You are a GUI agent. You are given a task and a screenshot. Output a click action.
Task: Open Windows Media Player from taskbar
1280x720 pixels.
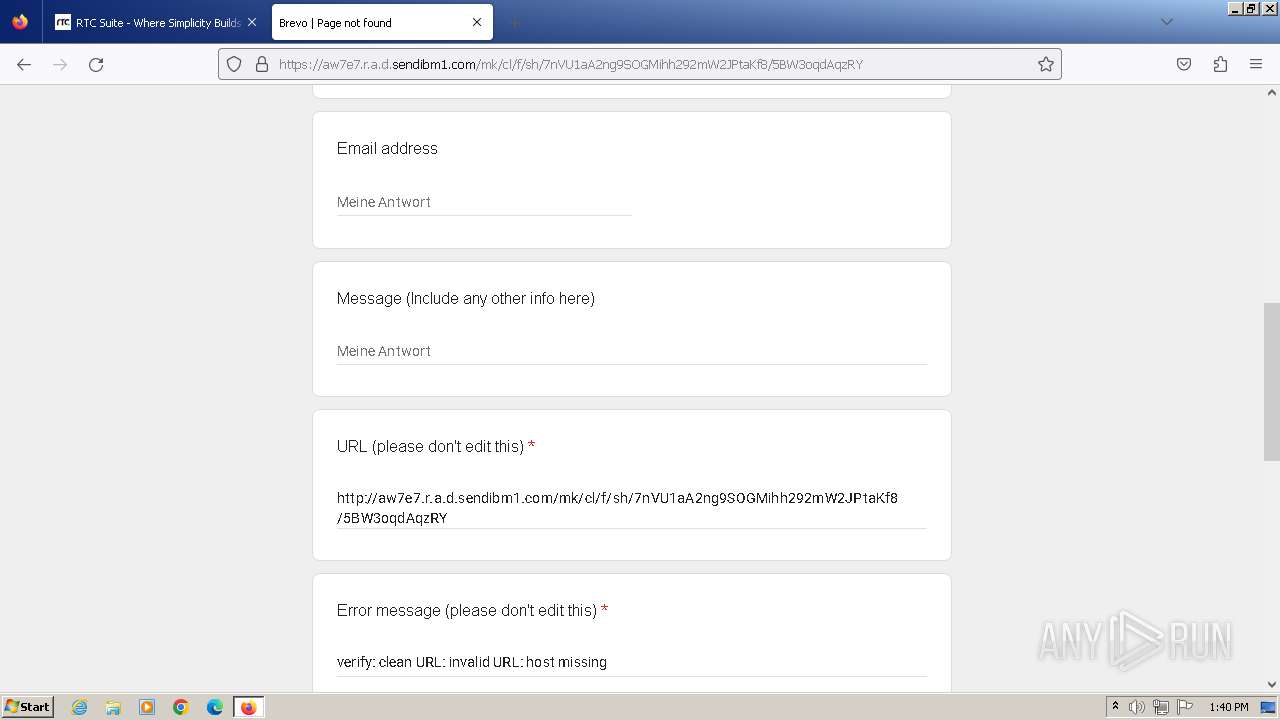point(147,707)
